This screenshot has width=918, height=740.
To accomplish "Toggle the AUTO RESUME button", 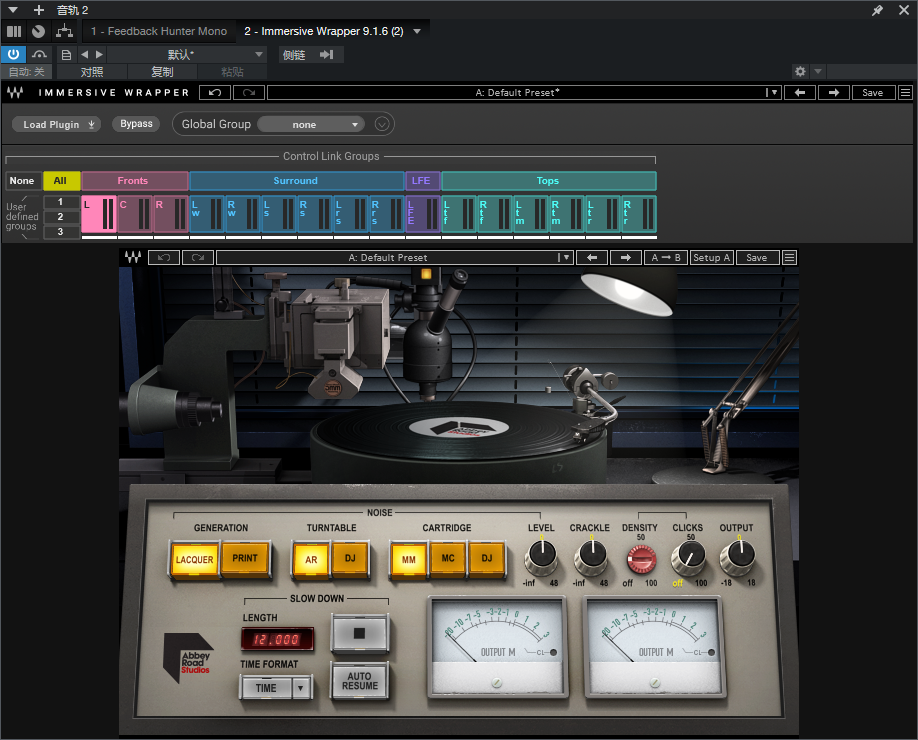I will (x=359, y=681).
